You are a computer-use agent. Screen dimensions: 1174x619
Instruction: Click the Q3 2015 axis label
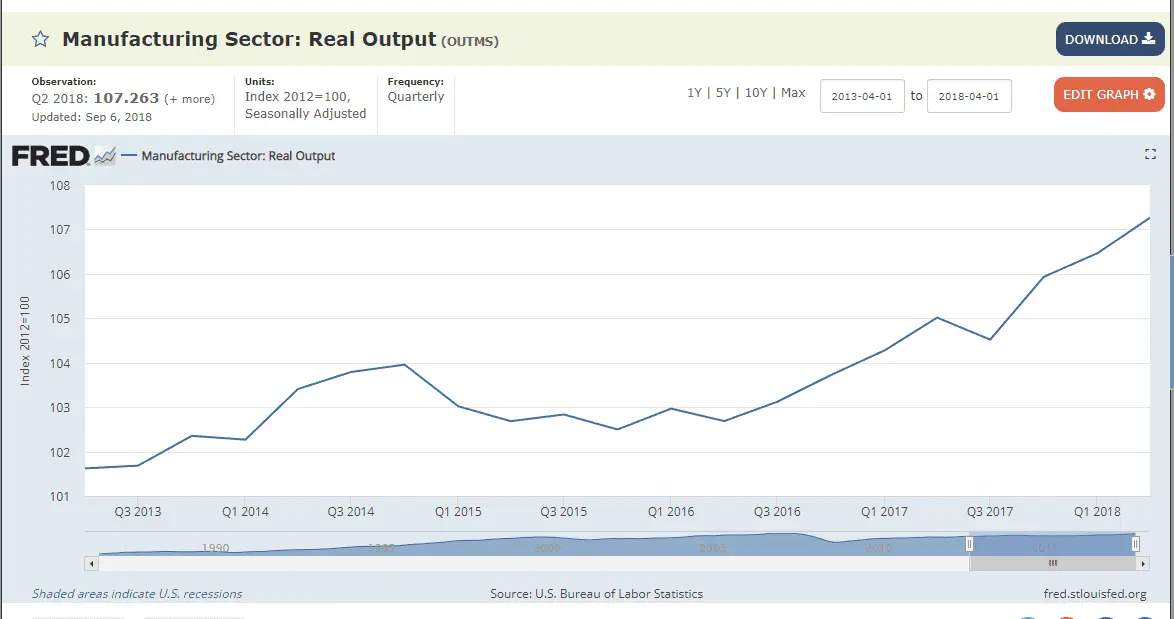(564, 512)
